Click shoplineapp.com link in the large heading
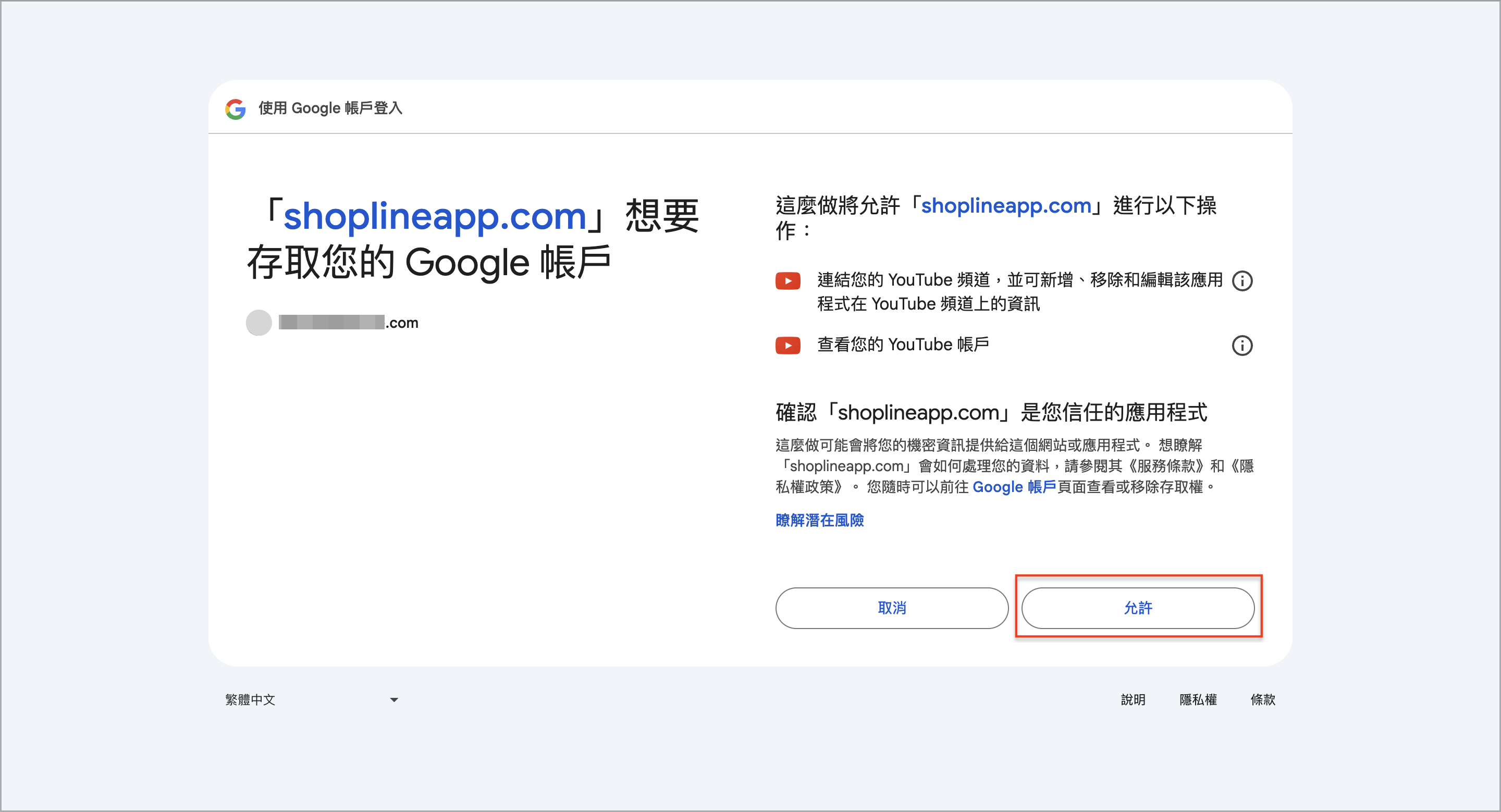 pyautogui.click(x=435, y=216)
